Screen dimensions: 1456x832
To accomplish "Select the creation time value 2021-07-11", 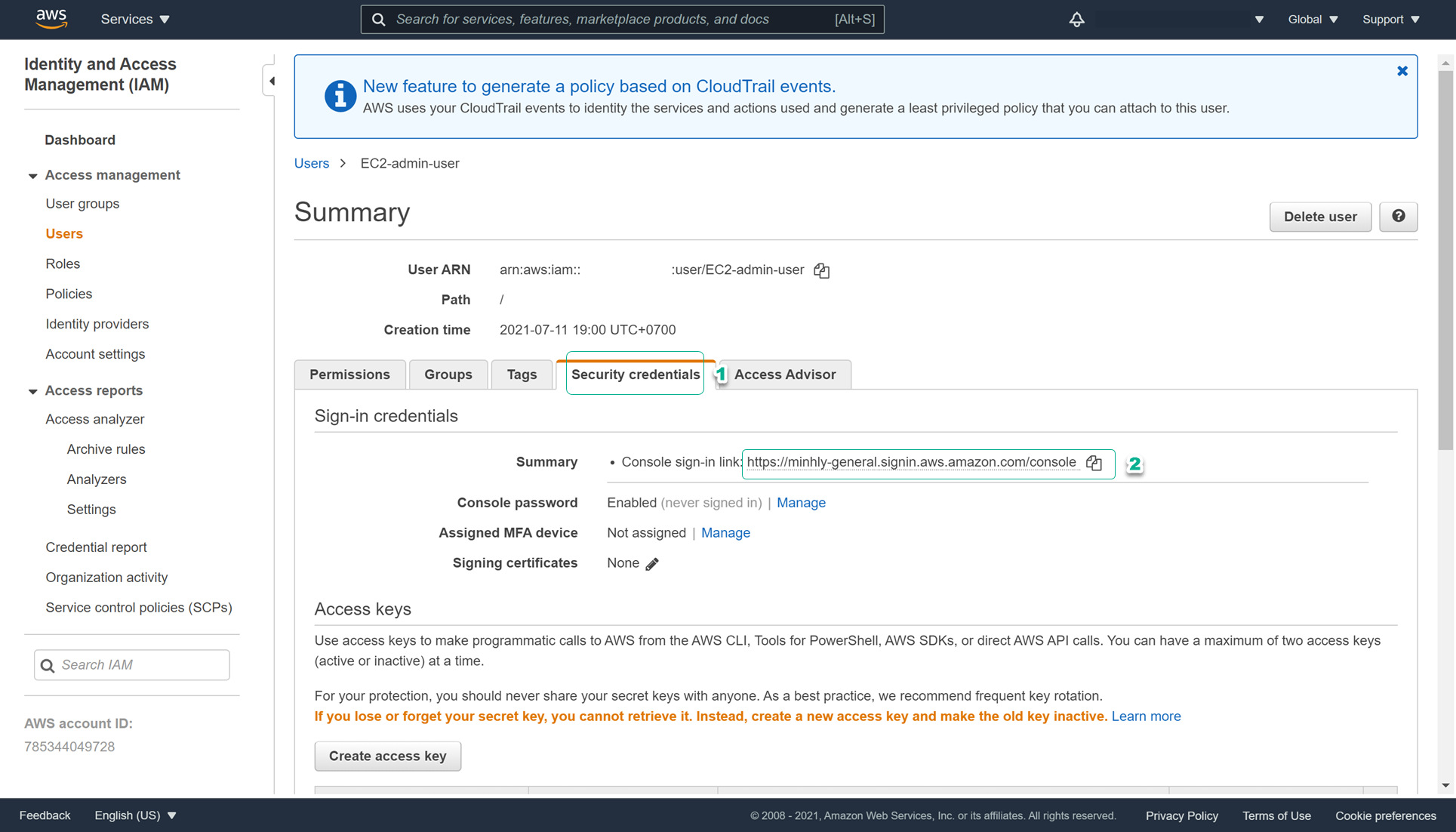I will click(587, 331).
